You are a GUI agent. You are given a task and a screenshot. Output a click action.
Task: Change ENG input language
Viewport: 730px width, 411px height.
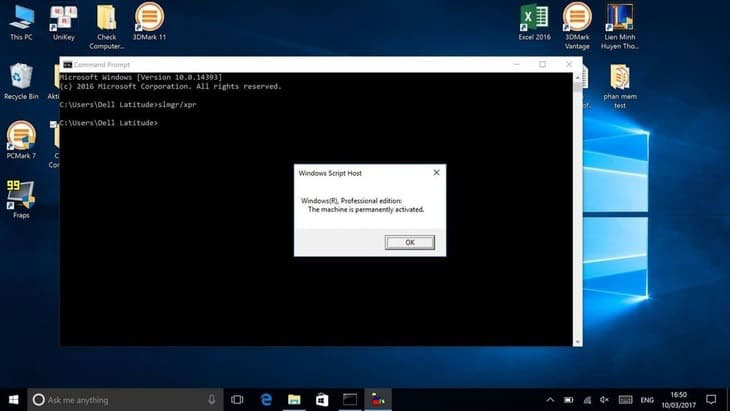coord(647,400)
